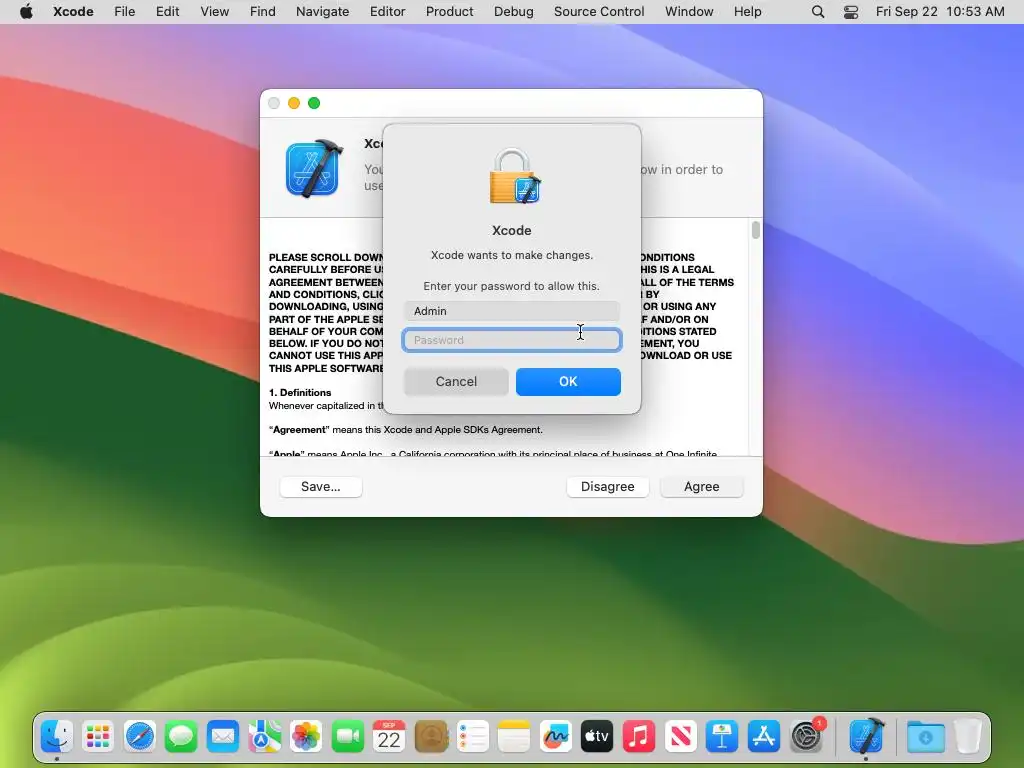This screenshot has width=1024, height=768.
Task: Open App Store in the Dock
Action: click(x=763, y=737)
